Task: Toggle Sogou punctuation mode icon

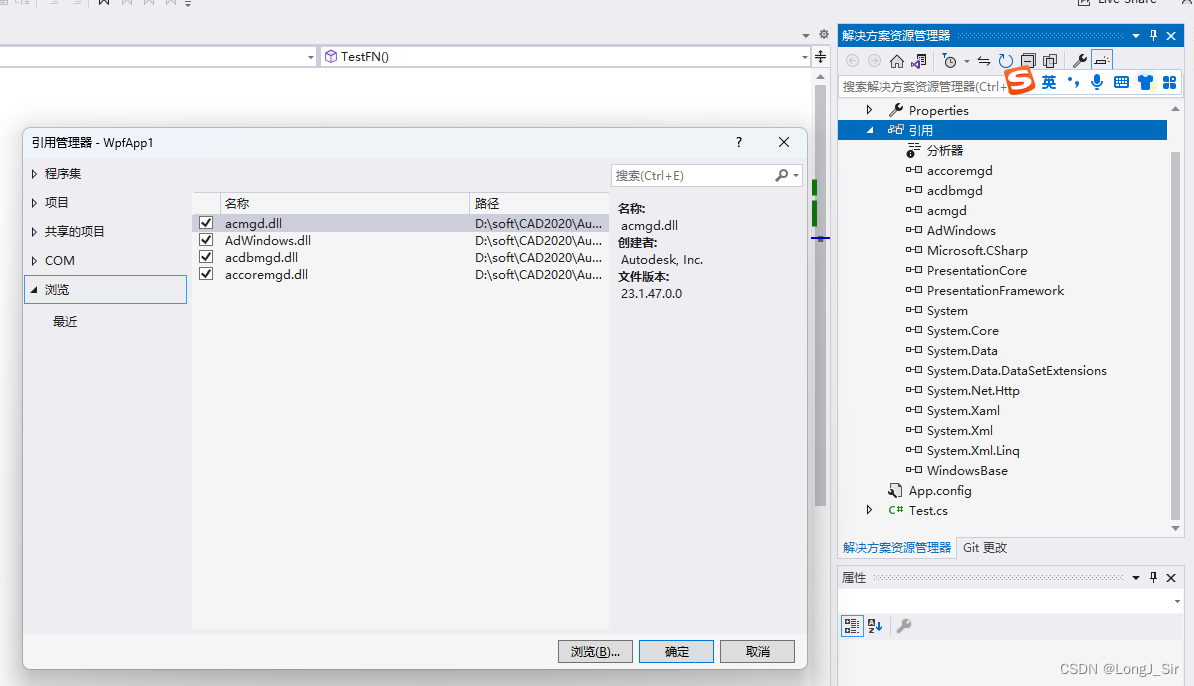Action: (x=1073, y=82)
